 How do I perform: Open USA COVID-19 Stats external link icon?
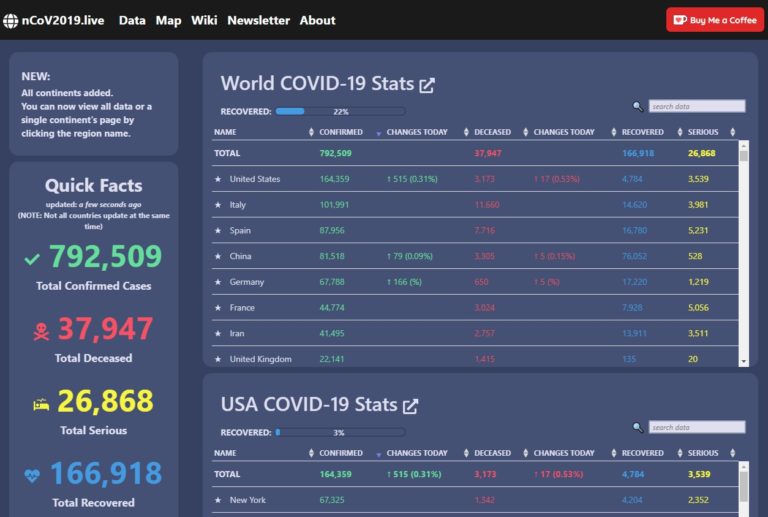tap(410, 406)
